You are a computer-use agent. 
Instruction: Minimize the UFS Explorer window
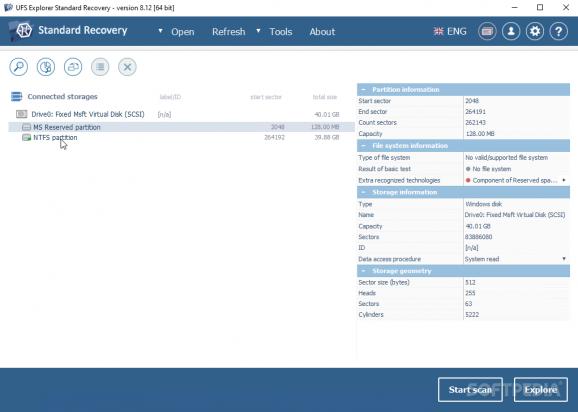click(515, 7)
